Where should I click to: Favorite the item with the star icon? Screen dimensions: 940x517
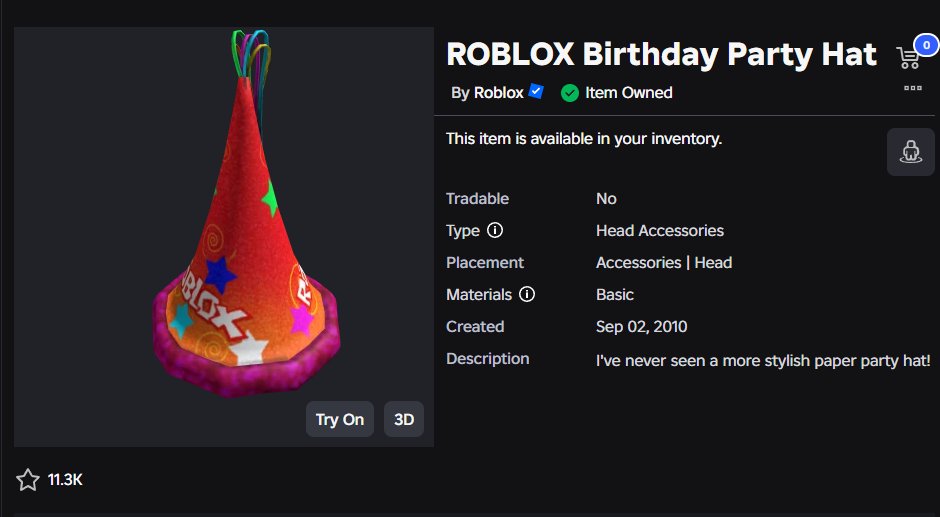28,480
